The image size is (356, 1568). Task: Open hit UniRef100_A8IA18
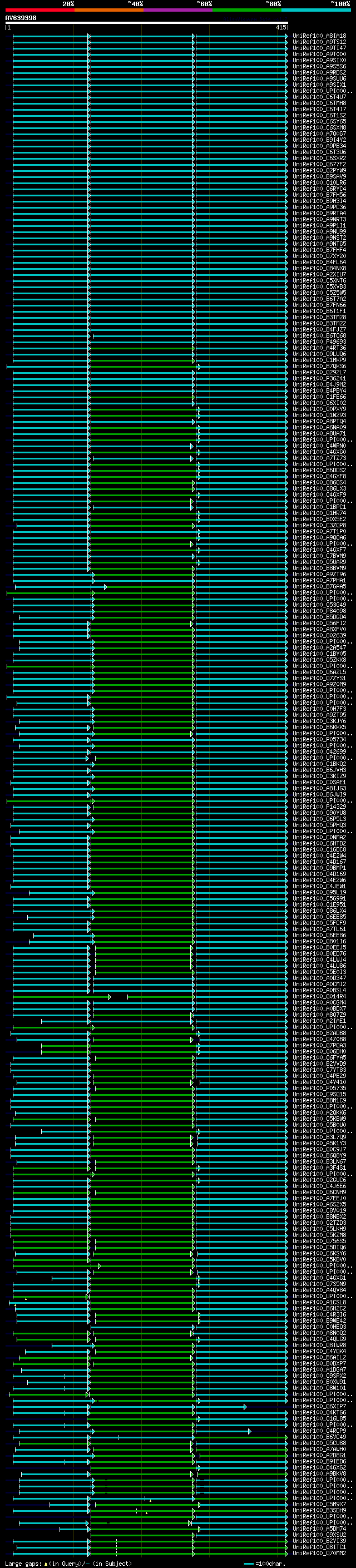tap(319, 36)
